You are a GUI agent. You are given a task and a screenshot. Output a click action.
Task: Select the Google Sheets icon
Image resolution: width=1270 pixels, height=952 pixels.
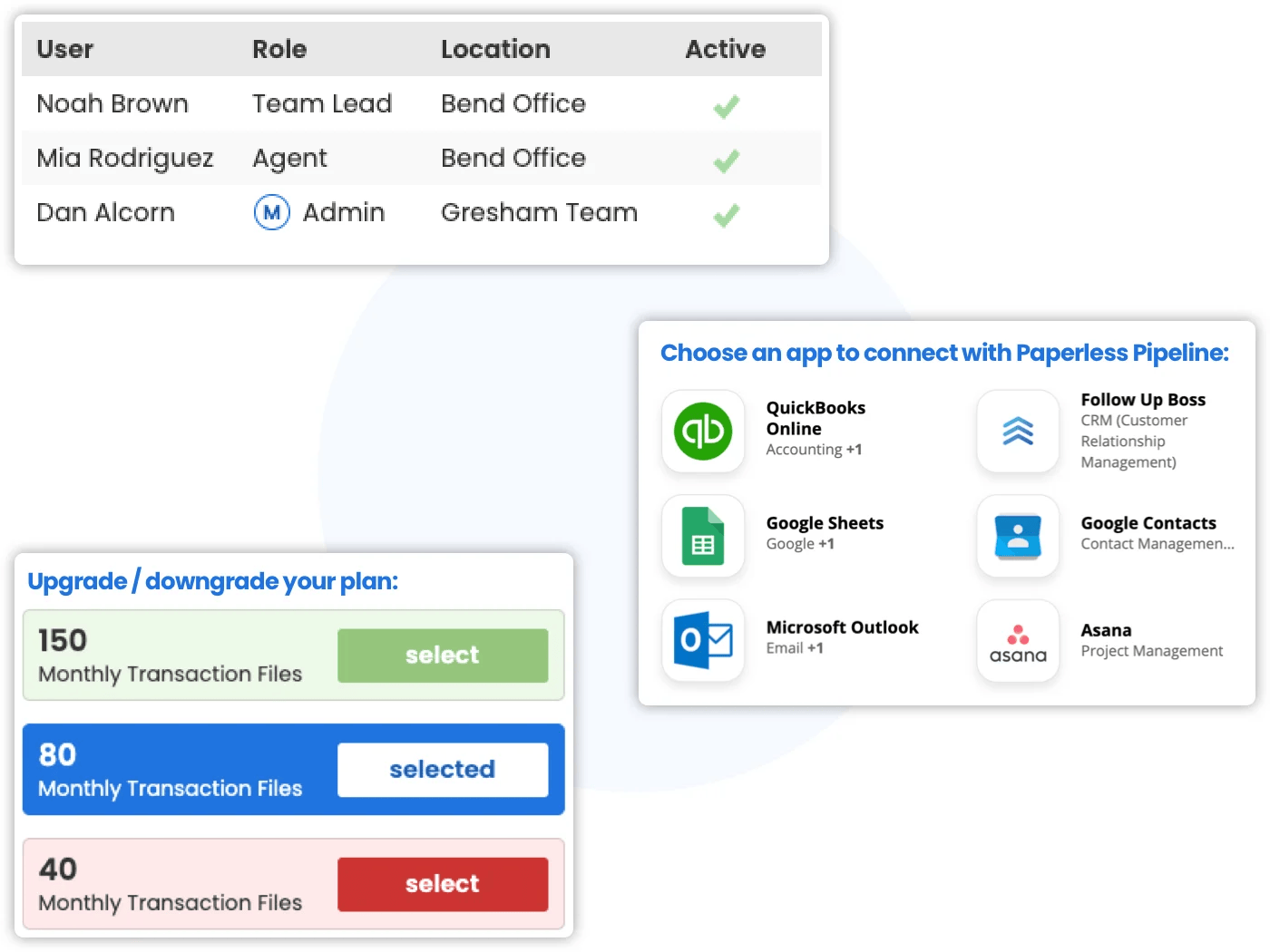(x=703, y=536)
